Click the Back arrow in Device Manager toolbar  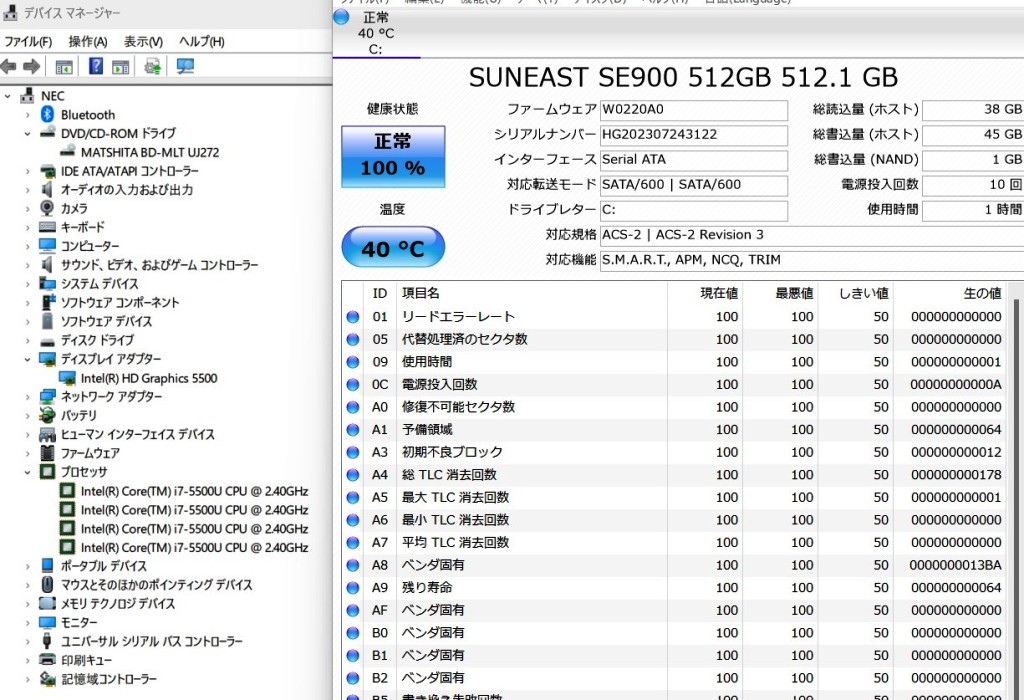pos(8,66)
